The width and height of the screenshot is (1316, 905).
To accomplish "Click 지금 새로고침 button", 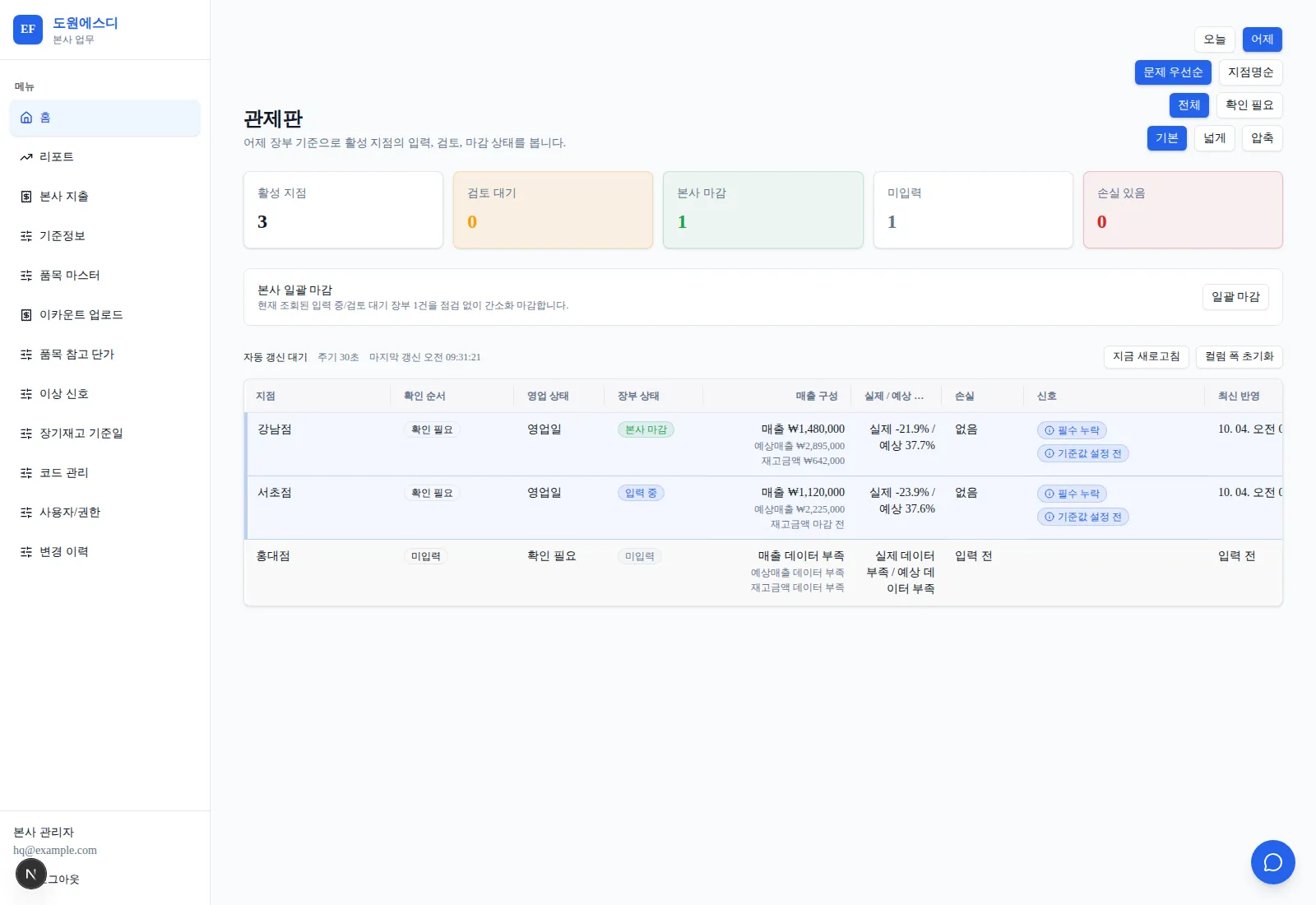I will tap(1147, 357).
